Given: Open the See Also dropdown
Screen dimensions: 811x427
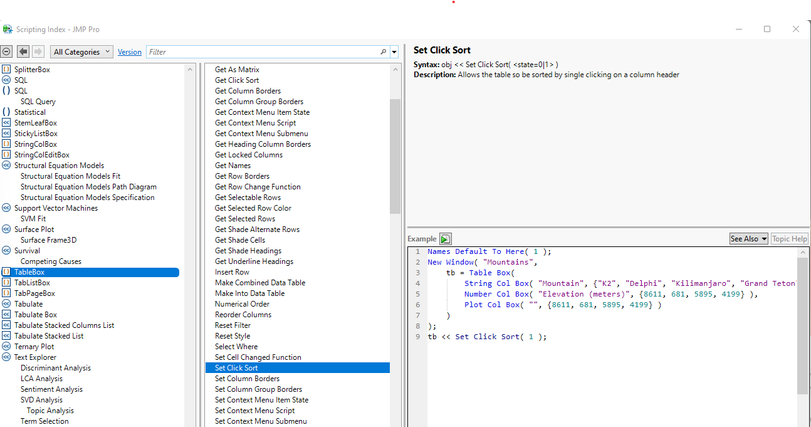Looking at the screenshot, I should click(748, 239).
